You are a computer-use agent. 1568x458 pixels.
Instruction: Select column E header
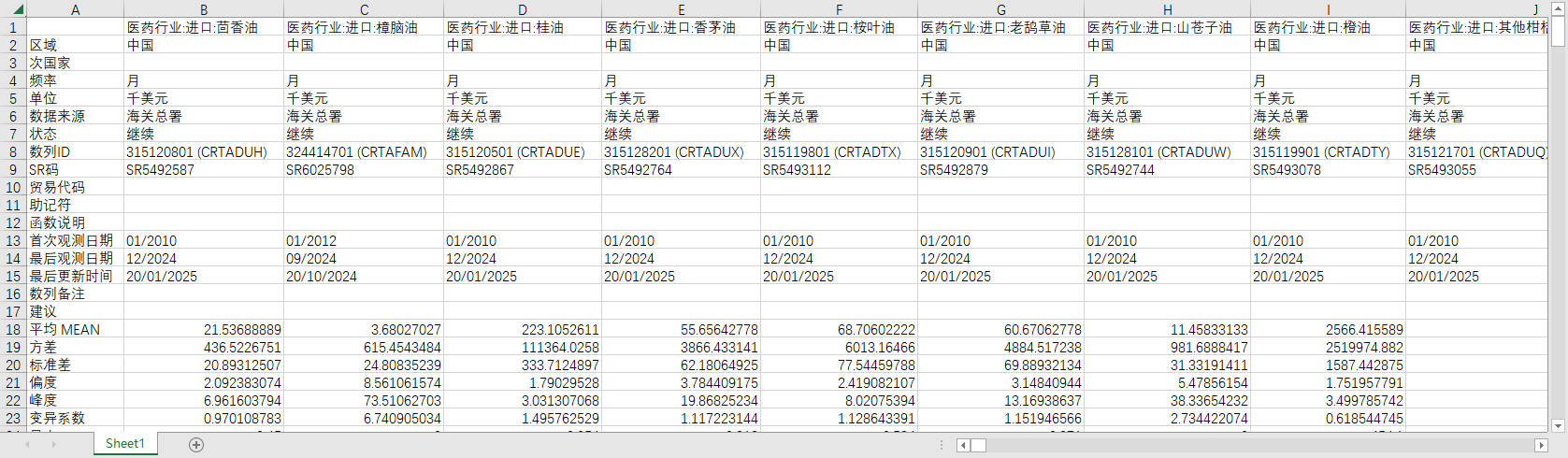pyautogui.click(x=681, y=9)
